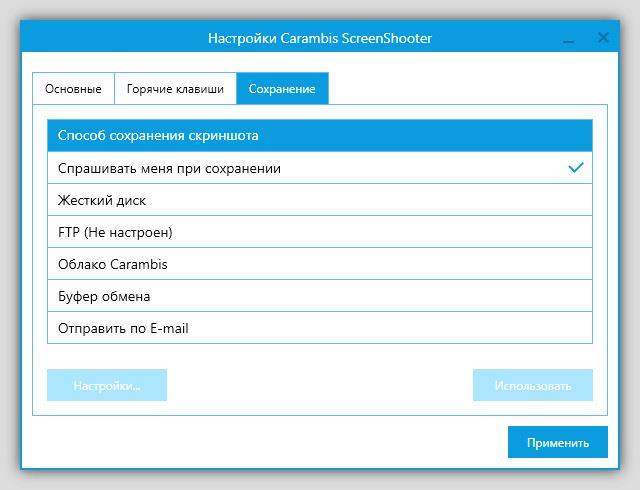Choose Спрашивать меня при сохранении option
Screen dimensions: 640x490
coord(320,168)
